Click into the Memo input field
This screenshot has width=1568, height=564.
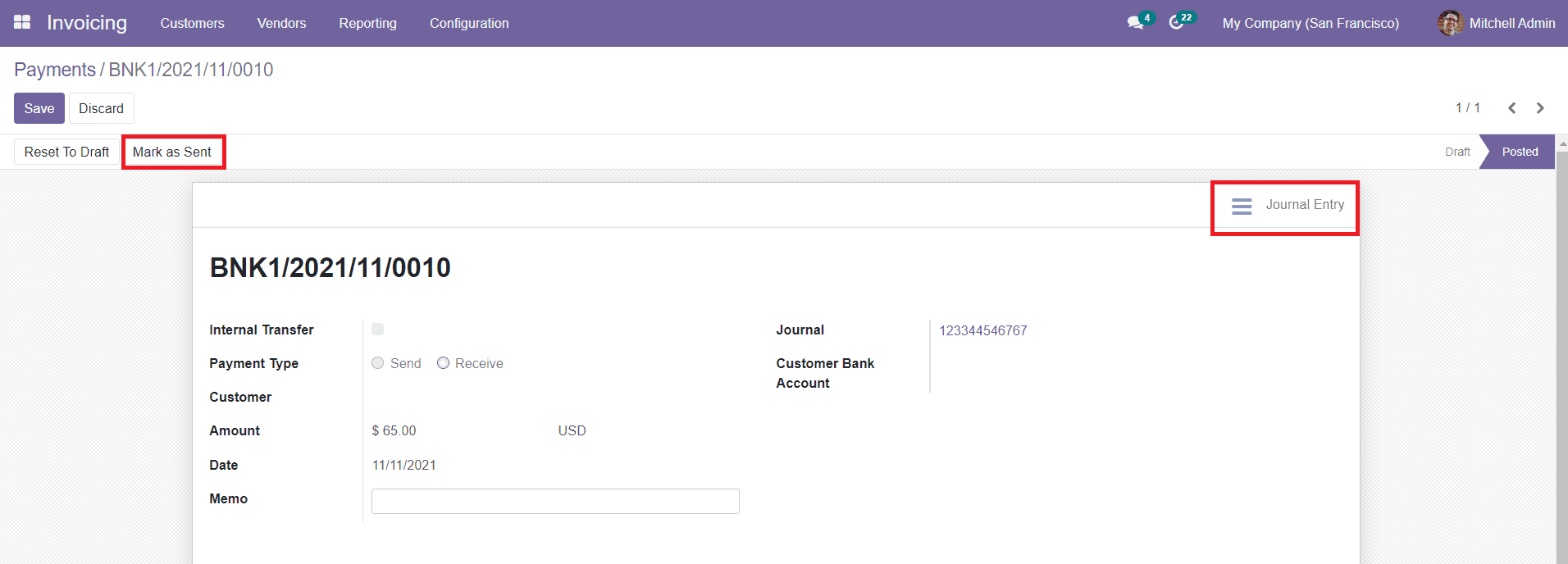click(555, 501)
